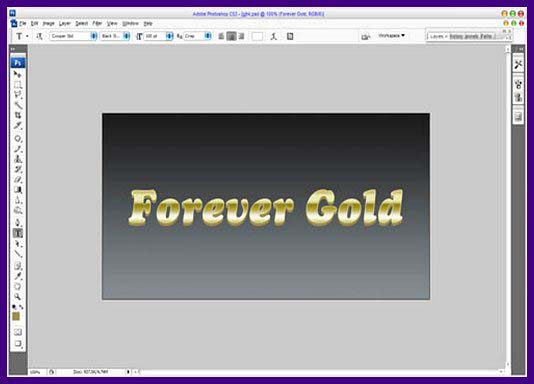This screenshot has width=534, height=384.
Task: Open the Window menu
Action: [x=130, y=23]
